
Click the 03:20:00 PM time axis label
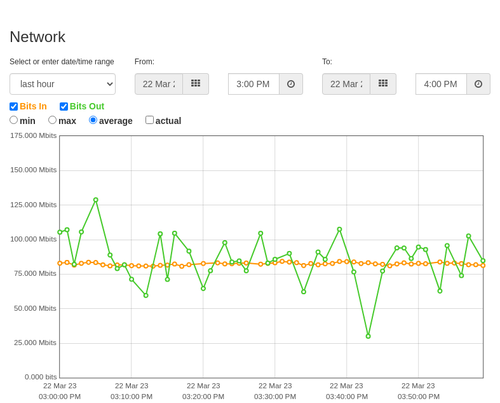click(203, 397)
